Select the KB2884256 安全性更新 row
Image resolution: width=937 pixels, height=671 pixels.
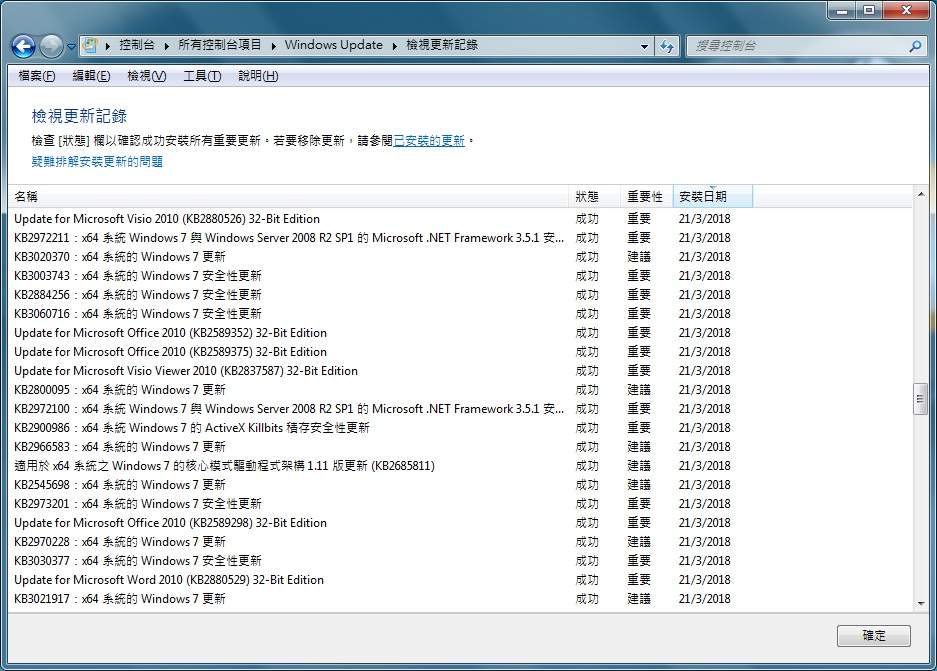click(460, 295)
